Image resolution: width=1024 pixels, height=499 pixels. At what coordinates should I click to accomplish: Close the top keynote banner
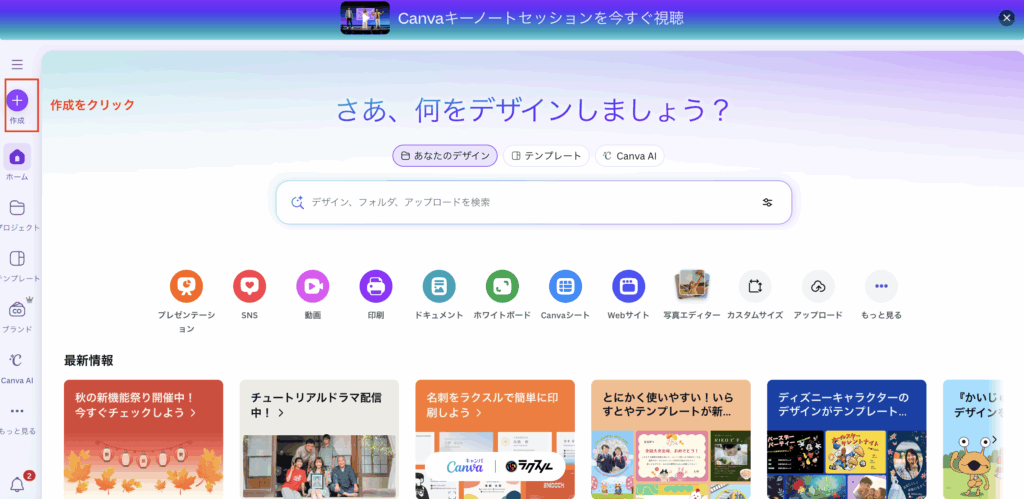(x=1006, y=18)
